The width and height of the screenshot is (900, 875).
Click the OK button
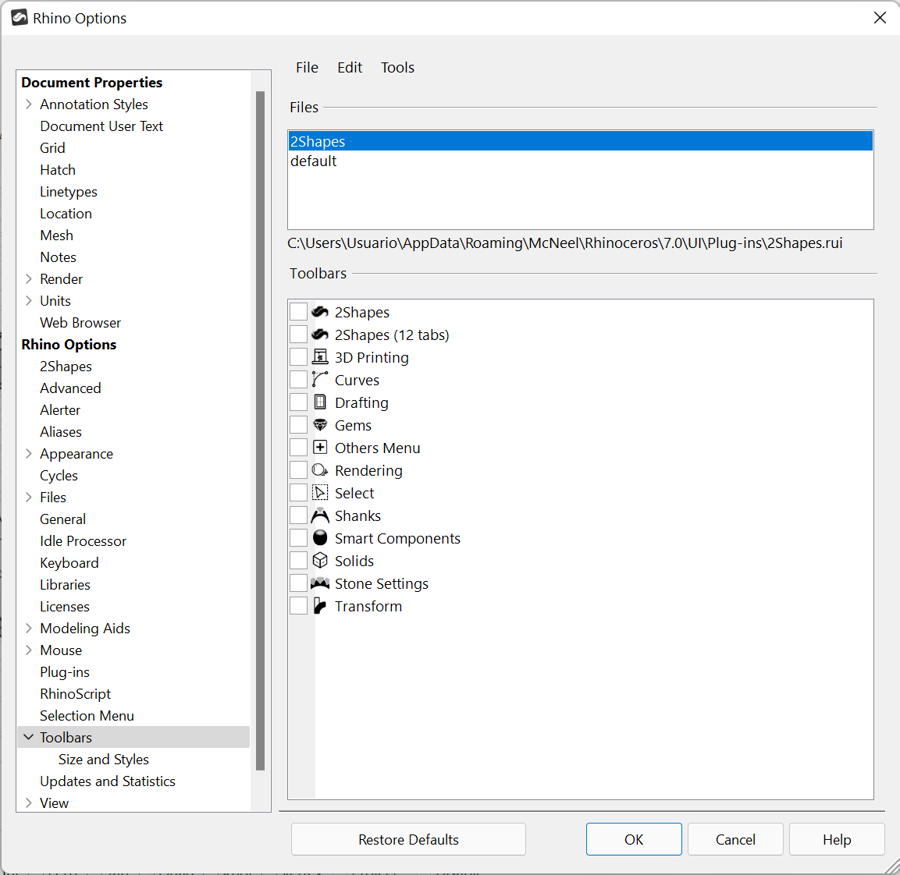click(634, 840)
